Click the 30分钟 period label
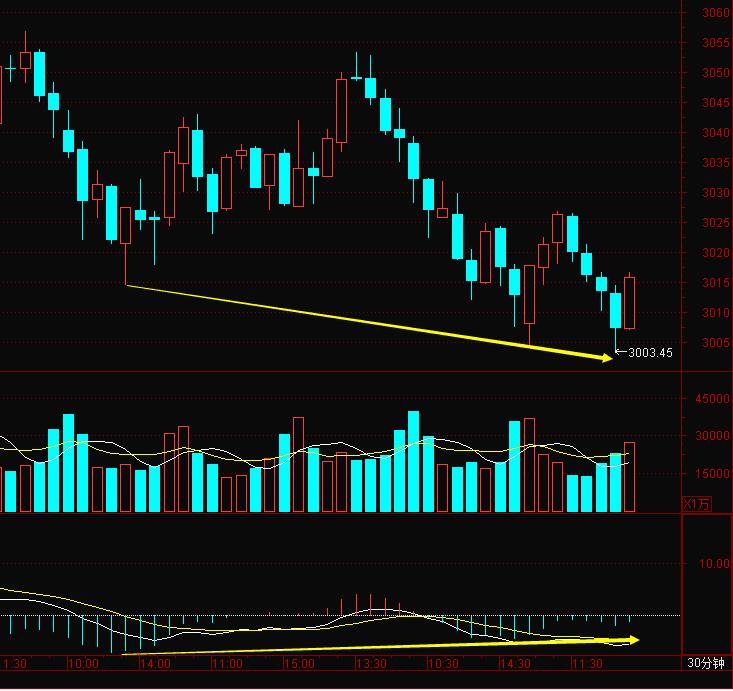The height and width of the screenshot is (691, 733). coord(706,663)
